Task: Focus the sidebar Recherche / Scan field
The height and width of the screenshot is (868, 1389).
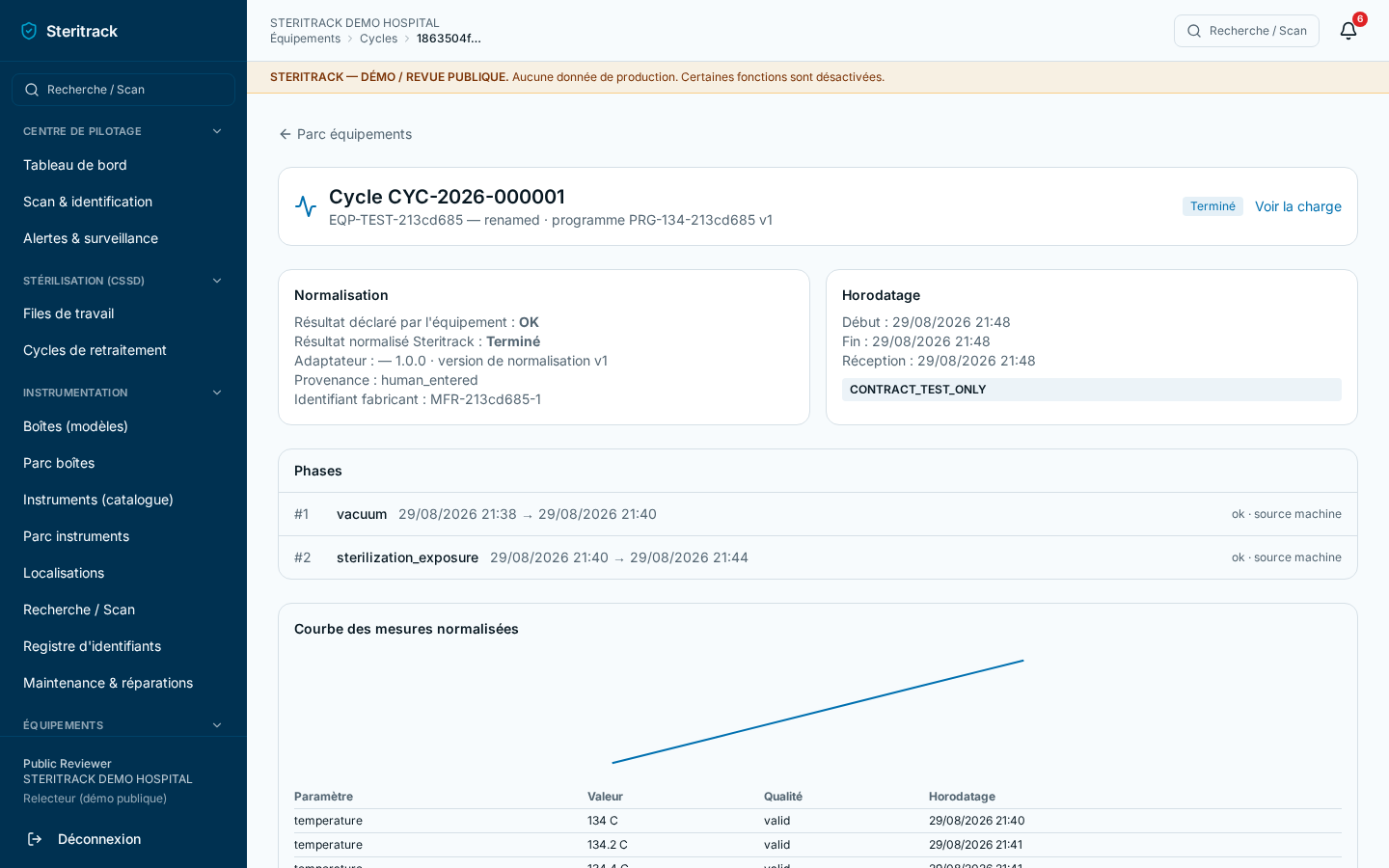Action: click(x=123, y=90)
